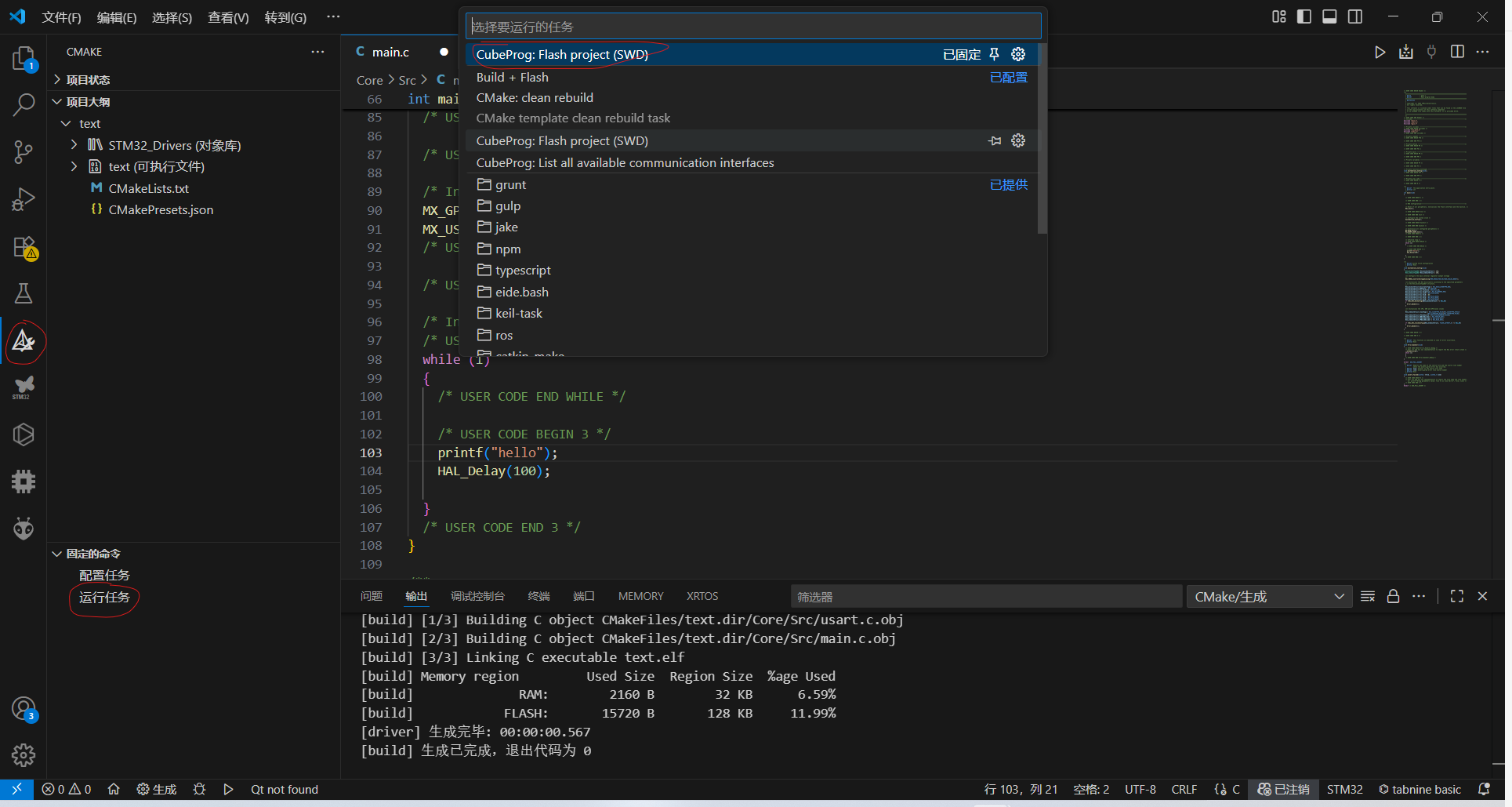Open the Run and Debug view

(24, 199)
